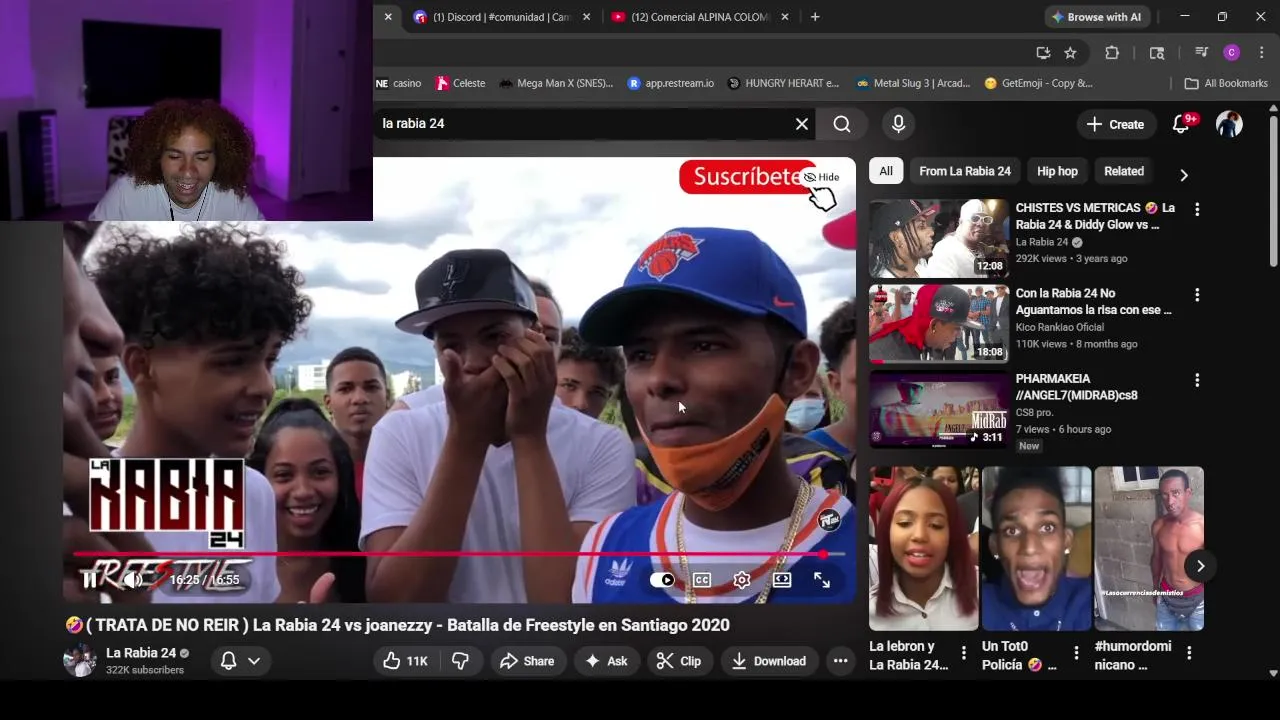
Task: Open CHISTES VS METRICAS video thumbnail
Action: pos(939,238)
